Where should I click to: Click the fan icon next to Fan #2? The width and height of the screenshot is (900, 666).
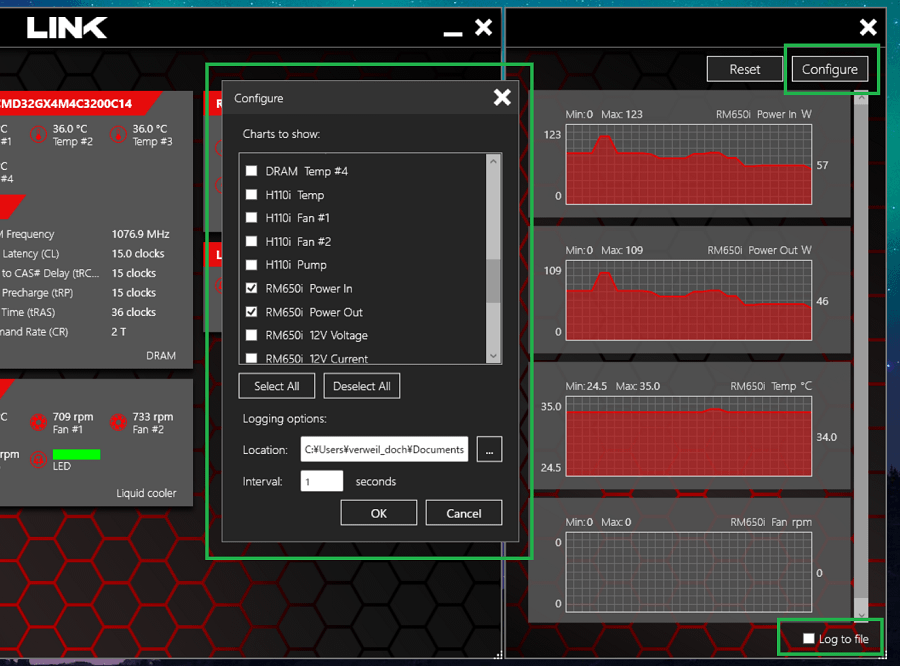[x=118, y=423]
